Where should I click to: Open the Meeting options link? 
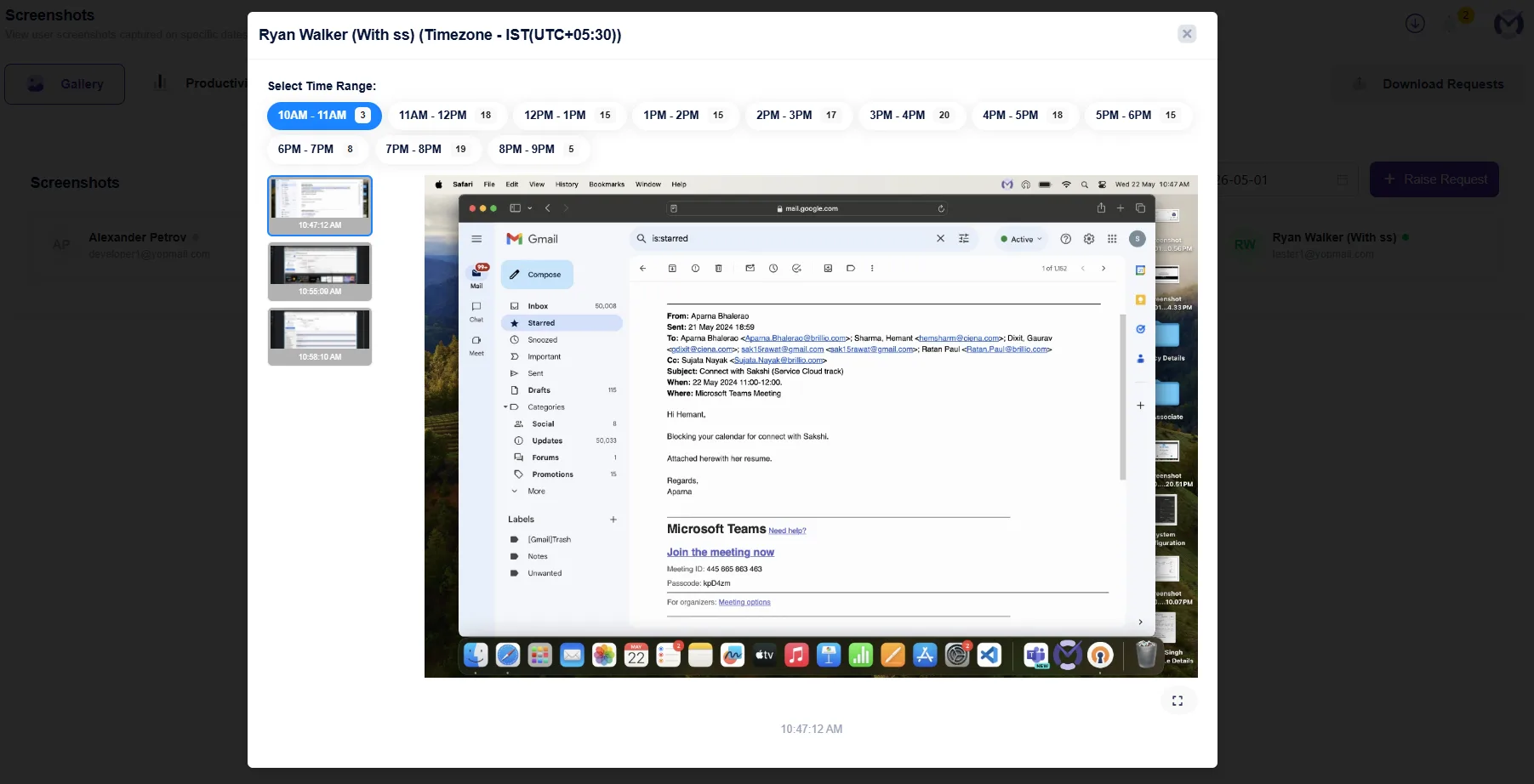coord(744,603)
